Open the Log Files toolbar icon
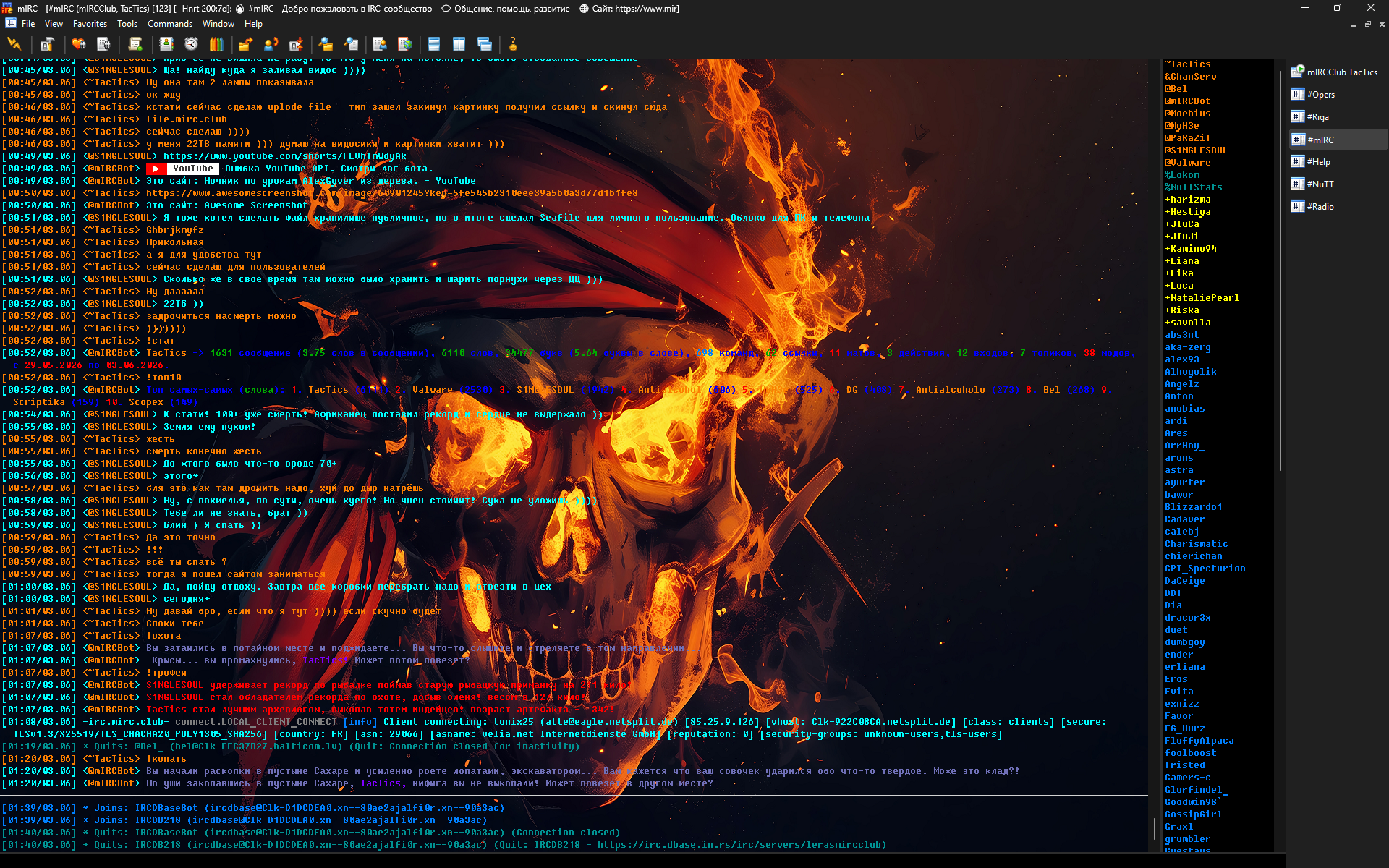1389x868 pixels. tap(351, 44)
